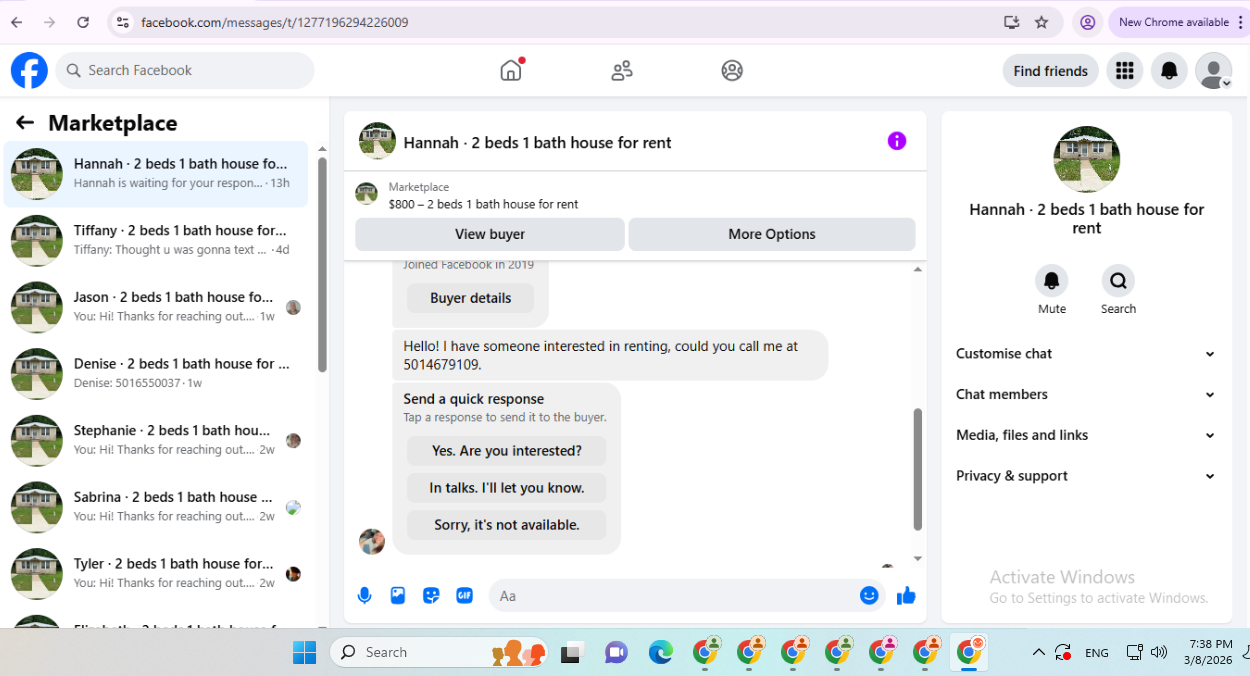Screen dimensions: 1250x676
Task: Open the Denise conversation
Action: 156,373
